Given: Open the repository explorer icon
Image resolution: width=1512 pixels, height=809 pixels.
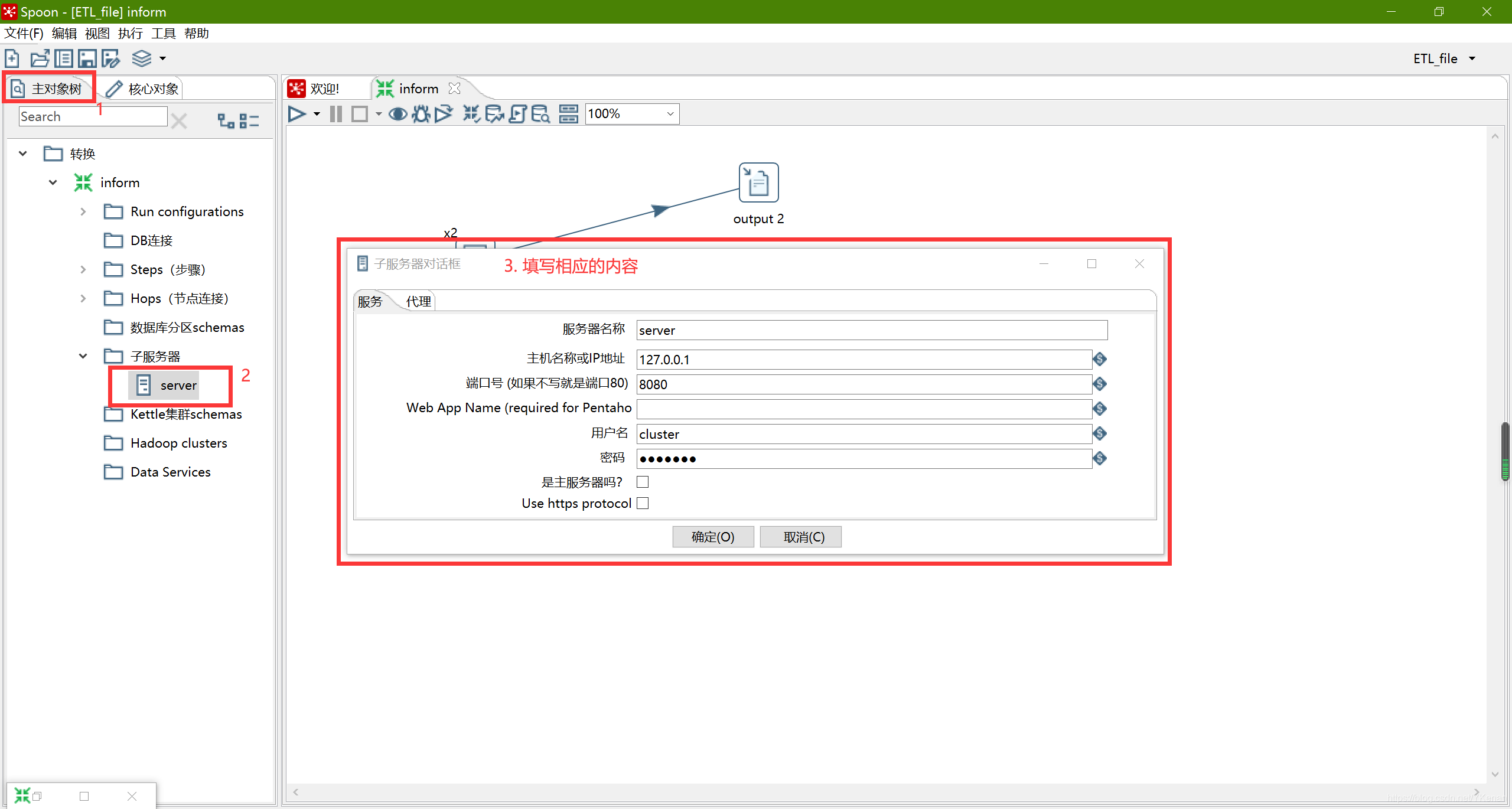Looking at the screenshot, I should [63, 58].
